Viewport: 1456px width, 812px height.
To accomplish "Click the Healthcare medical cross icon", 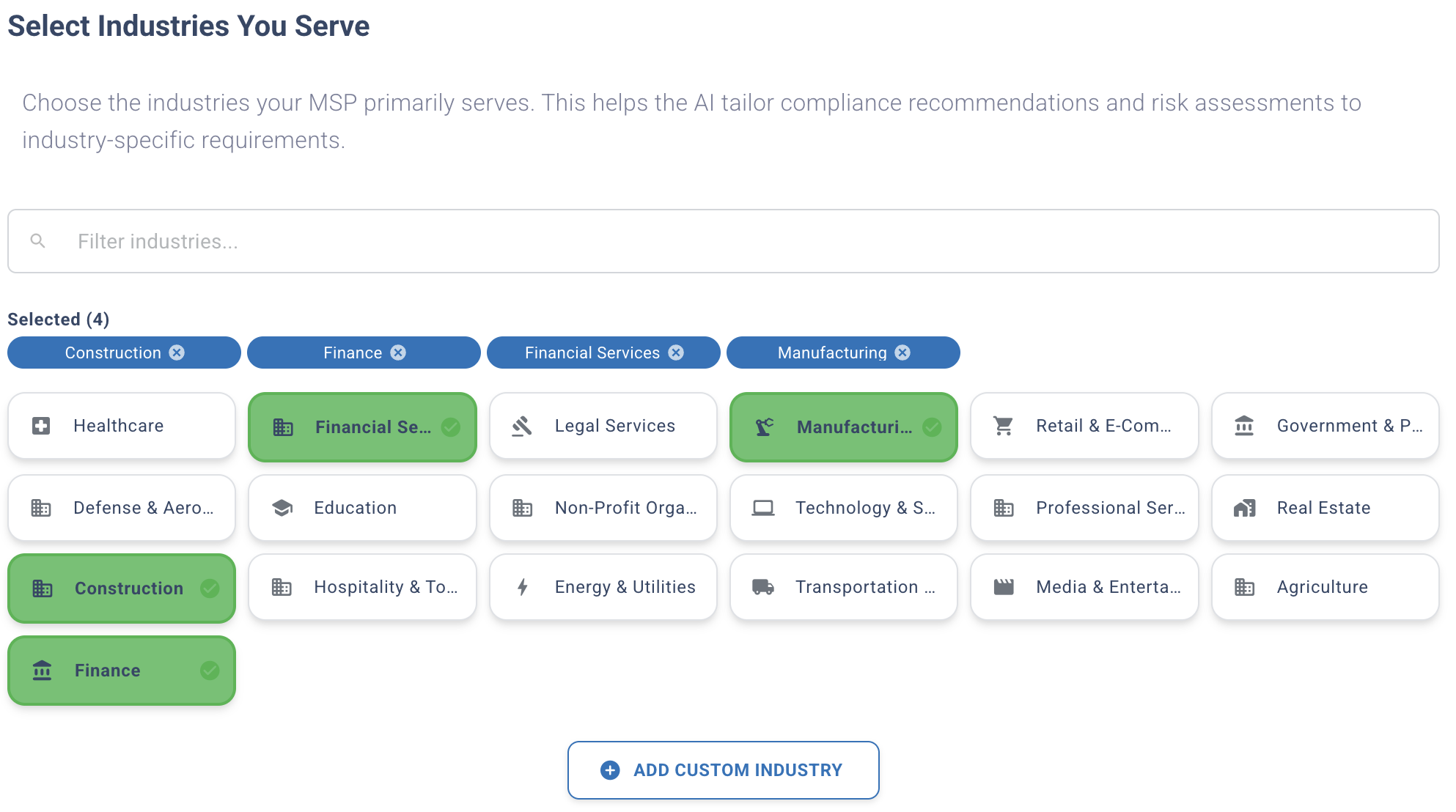I will (x=42, y=425).
